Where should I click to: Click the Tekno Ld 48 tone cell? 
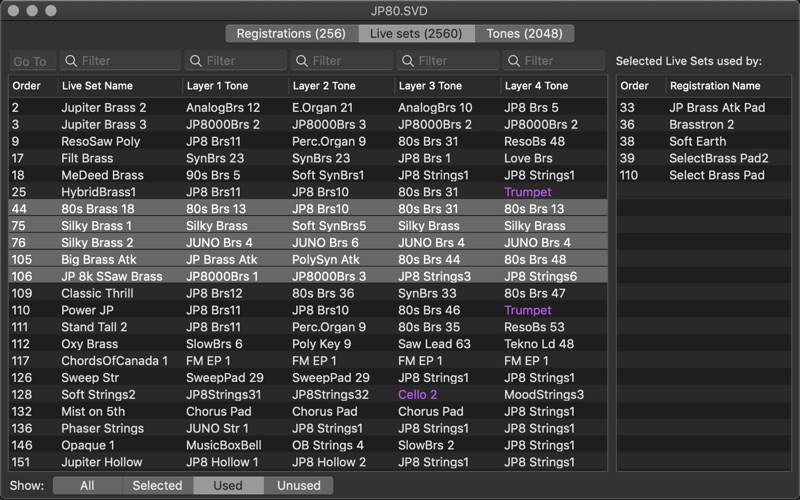point(539,344)
